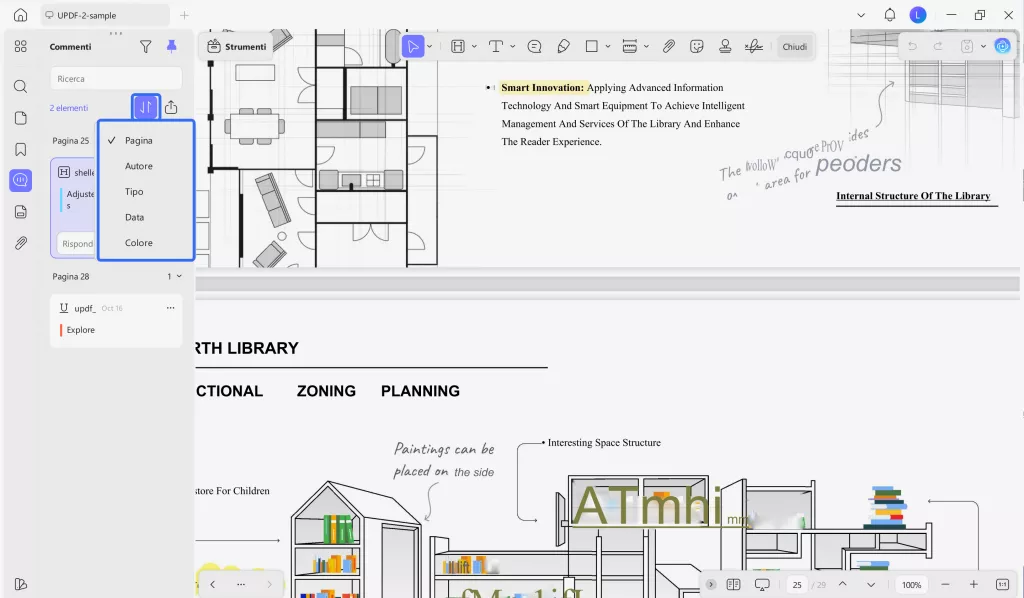This screenshot has width=1024, height=598.
Task: Open the stamp tool
Action: point(725,46)
